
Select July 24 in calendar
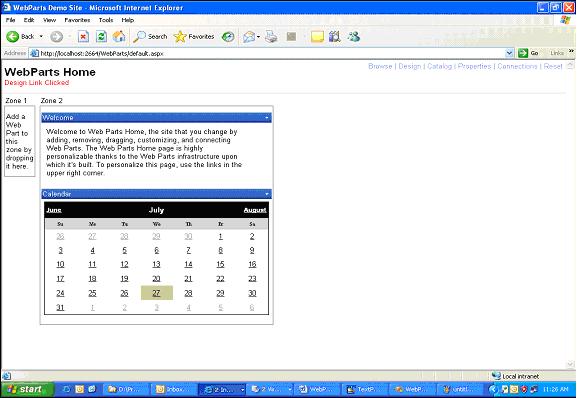click(x=60, y=293)
